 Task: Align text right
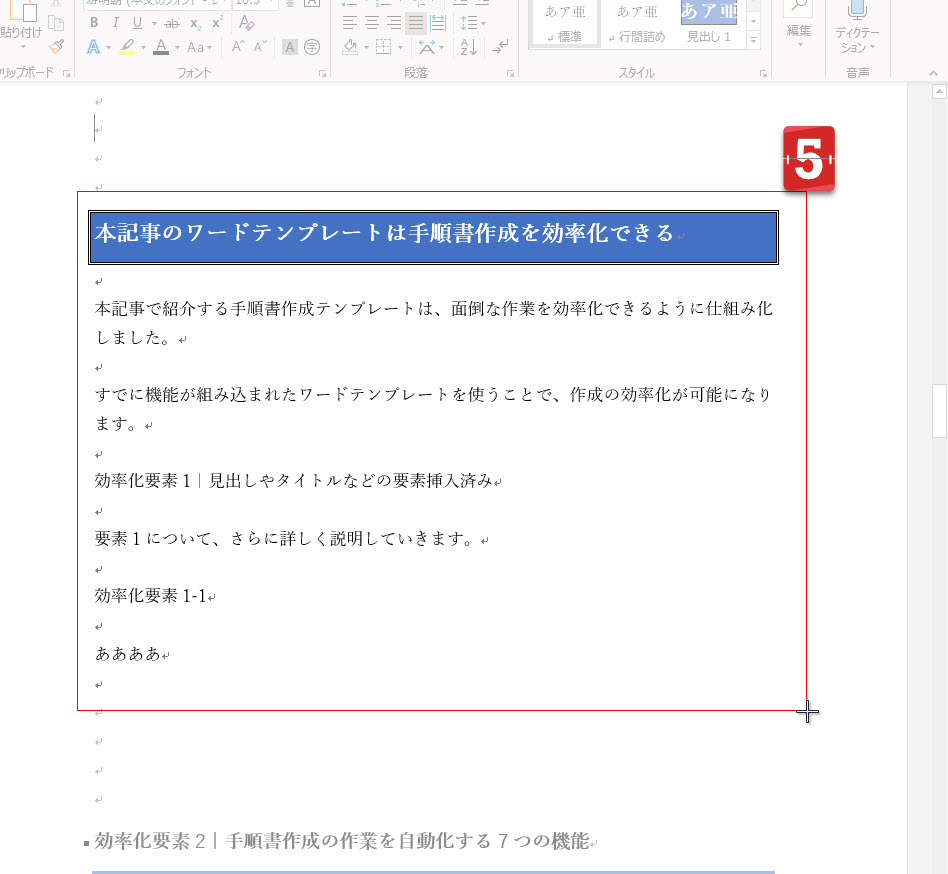click(x=394, y=23)
